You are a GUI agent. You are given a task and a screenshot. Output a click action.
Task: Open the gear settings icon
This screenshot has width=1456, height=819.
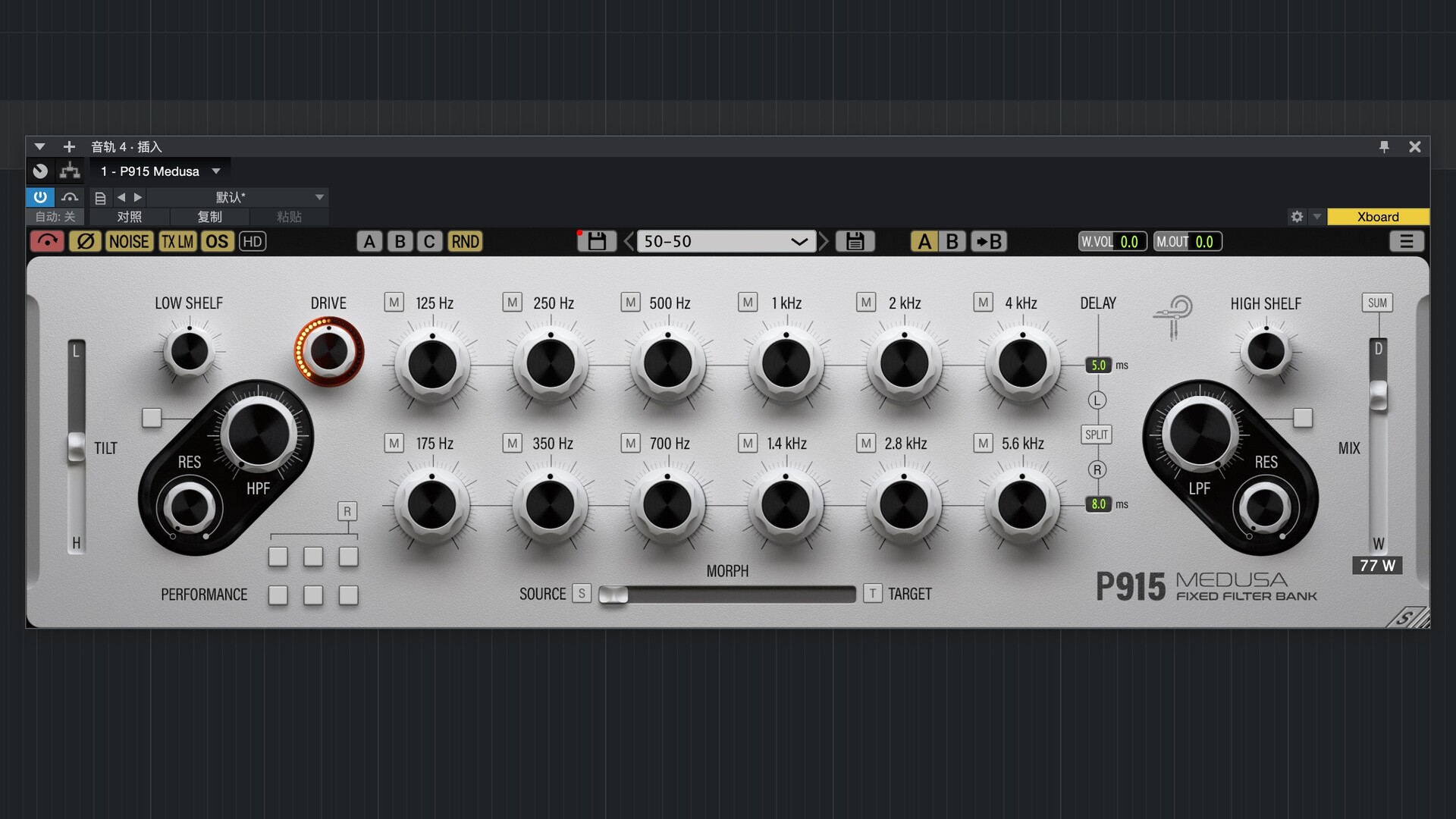[1297, 217]
